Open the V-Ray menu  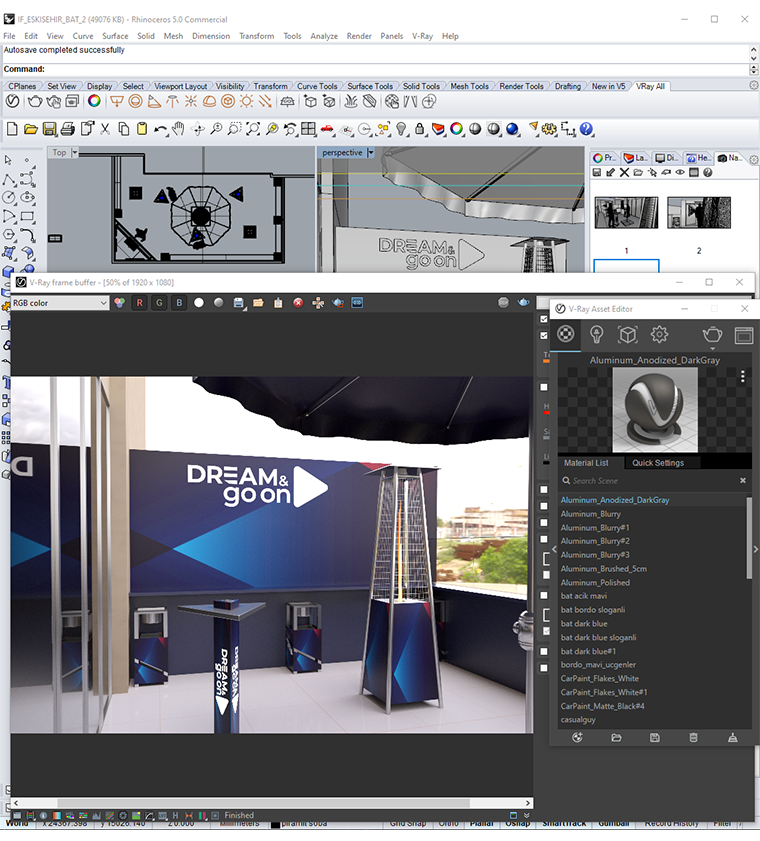pos(422,36)
